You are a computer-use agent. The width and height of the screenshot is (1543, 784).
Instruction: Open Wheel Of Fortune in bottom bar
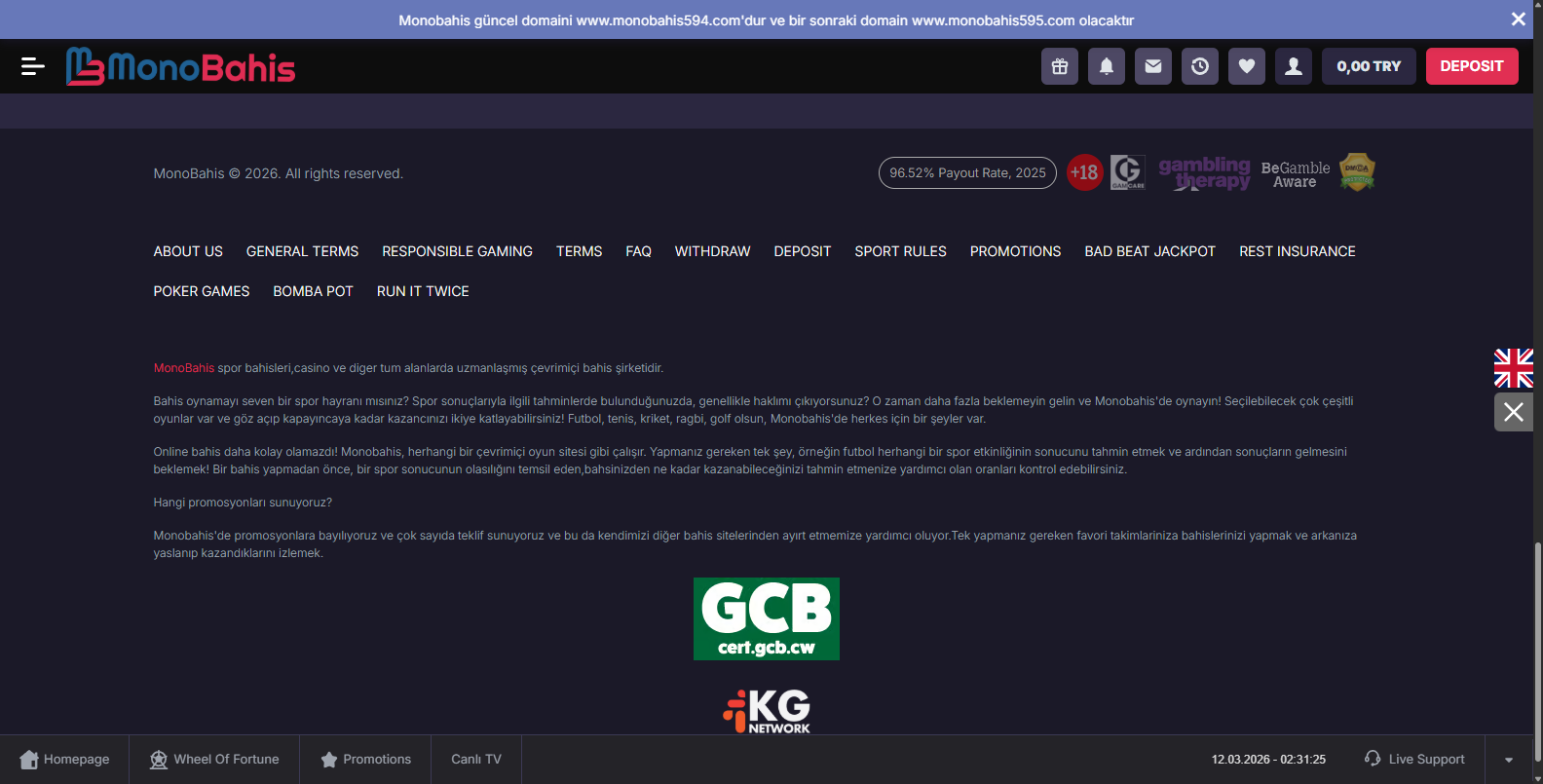coord(214,760)
